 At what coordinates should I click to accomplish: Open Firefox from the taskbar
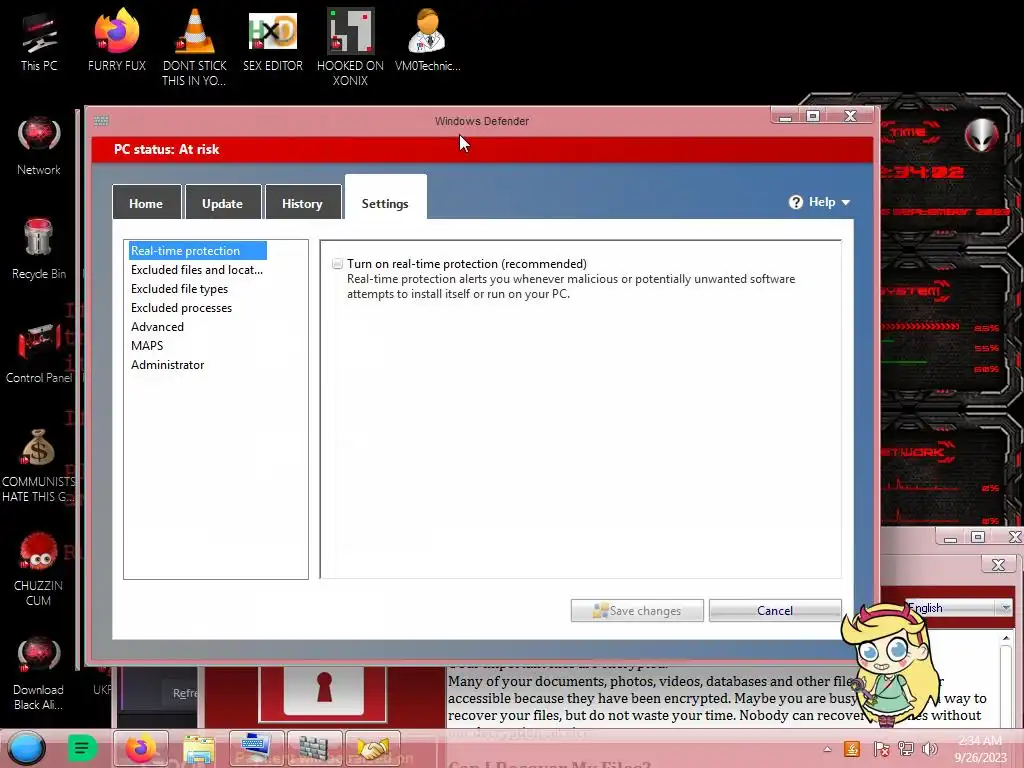click(x=141, y=748)
